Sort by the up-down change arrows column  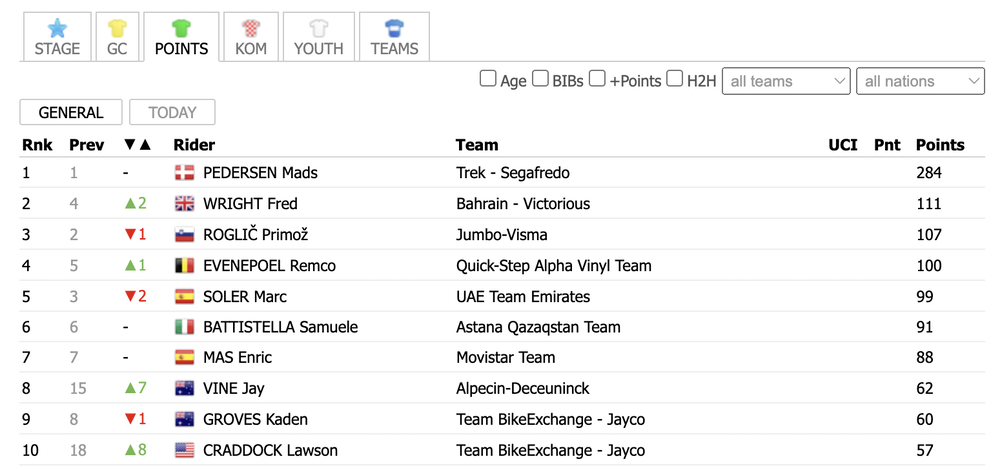(137, 145)
